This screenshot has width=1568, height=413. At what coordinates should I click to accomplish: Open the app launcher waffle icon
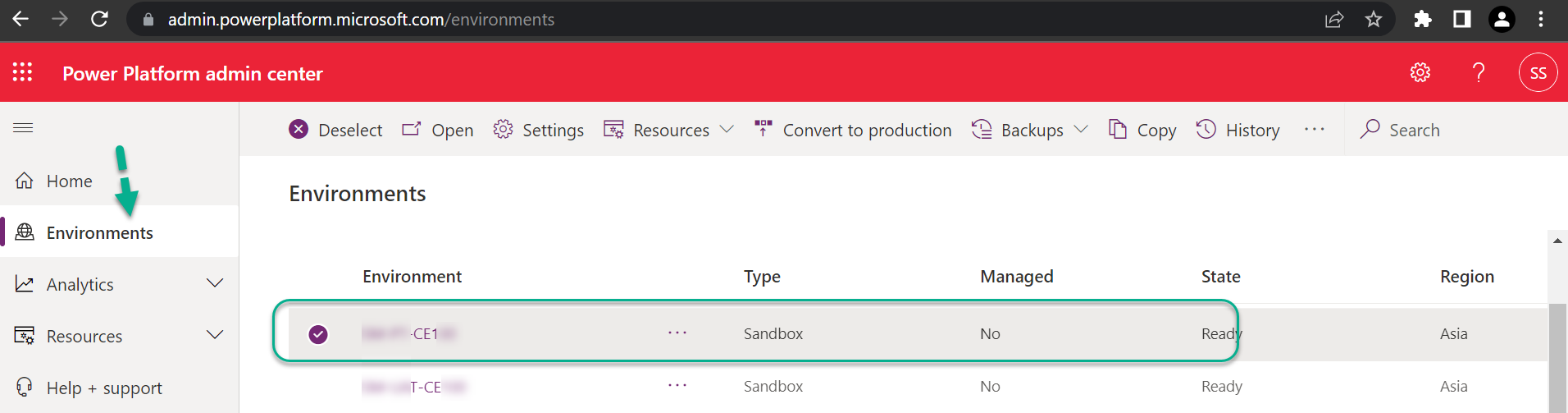click(22, 72)
